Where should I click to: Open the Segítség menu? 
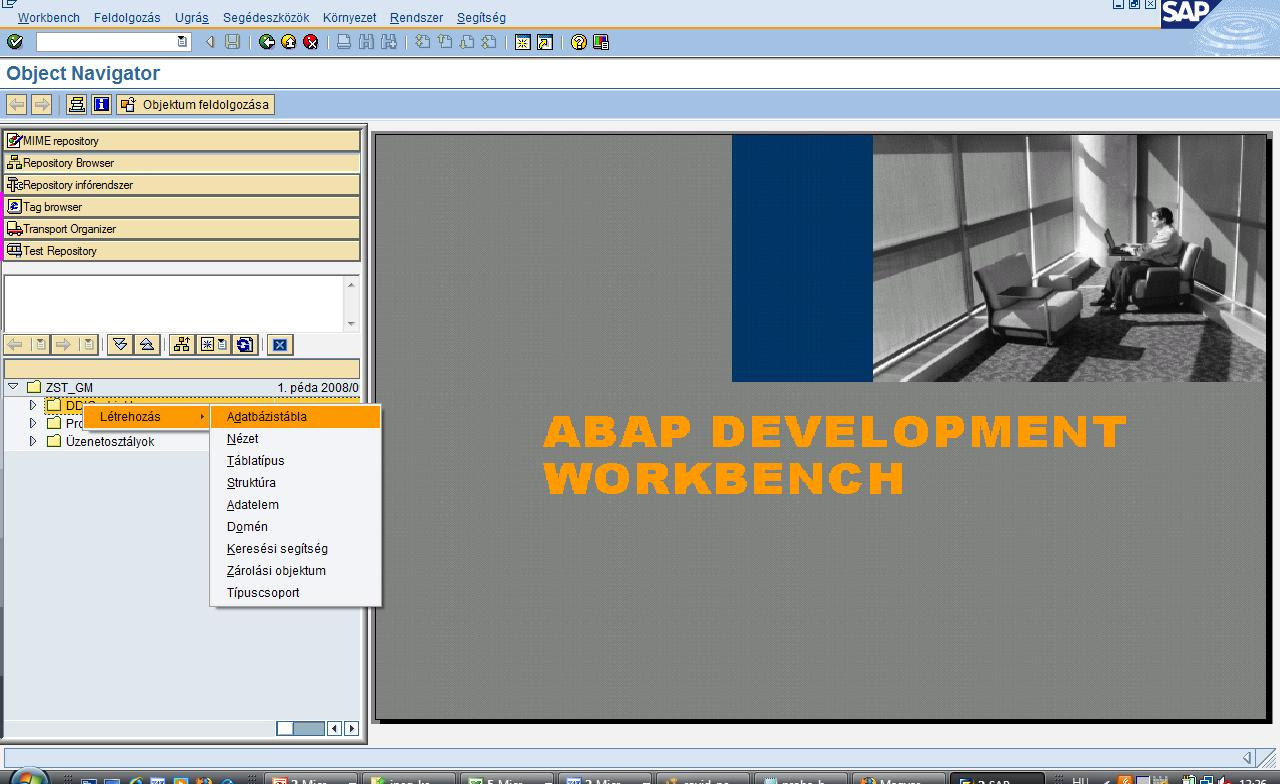pos(481,17)
